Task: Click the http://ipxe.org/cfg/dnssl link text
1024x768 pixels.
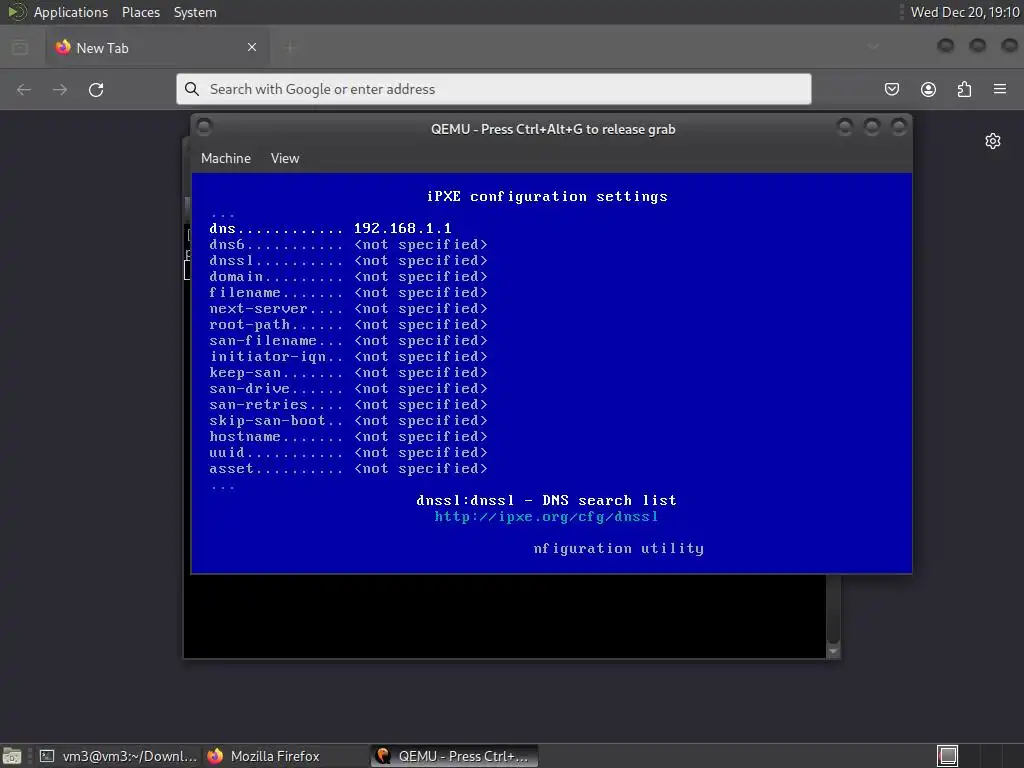Action: tap(547, 517)
